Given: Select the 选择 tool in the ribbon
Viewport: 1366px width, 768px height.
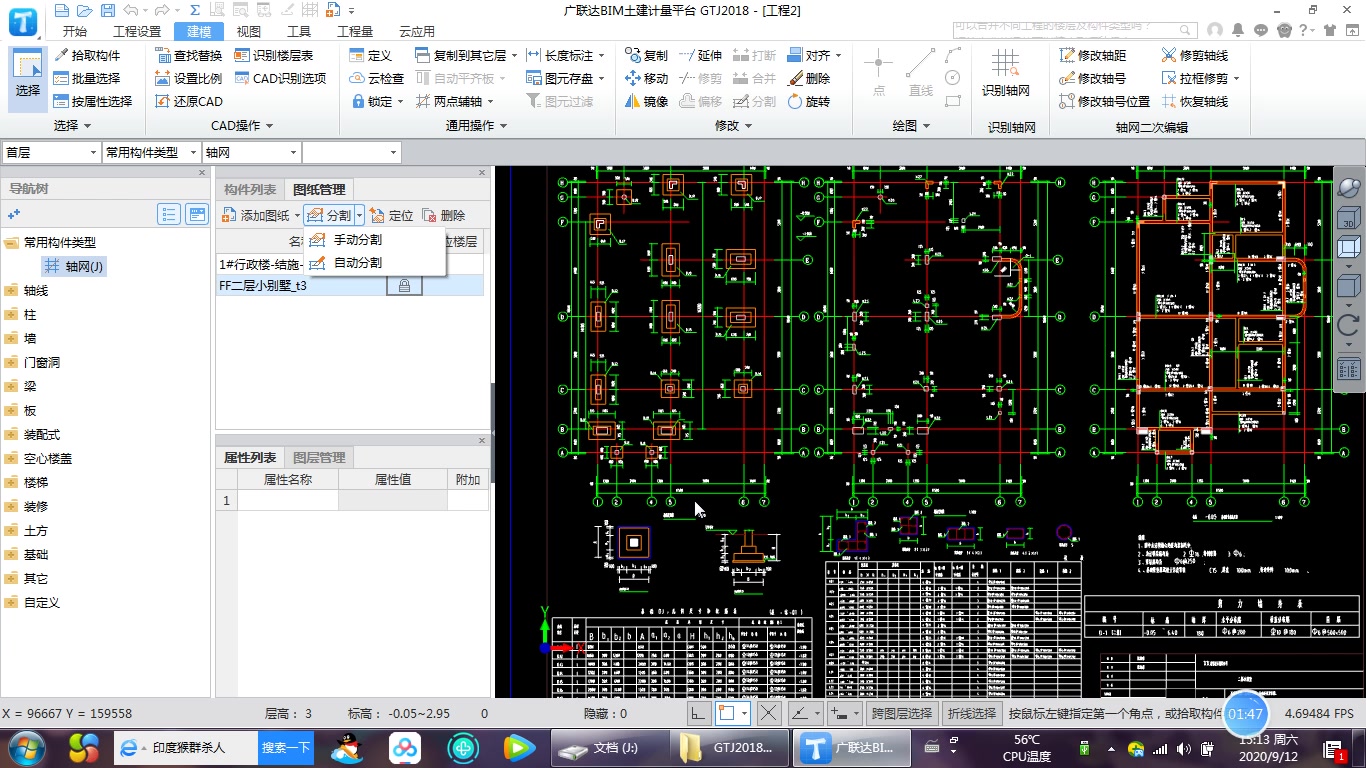Looking at the screenshot, I should click(x=28, y=78).
